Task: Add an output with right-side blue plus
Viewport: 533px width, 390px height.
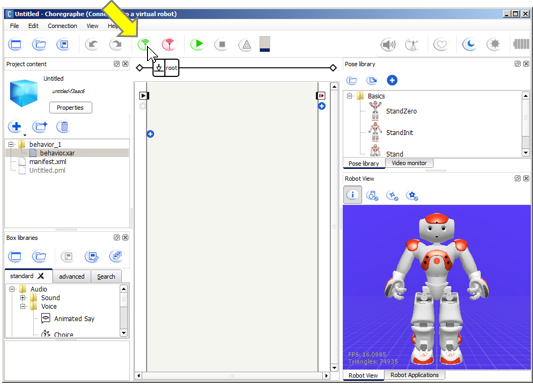Action: pyautogui.click(x=322, y=106)
